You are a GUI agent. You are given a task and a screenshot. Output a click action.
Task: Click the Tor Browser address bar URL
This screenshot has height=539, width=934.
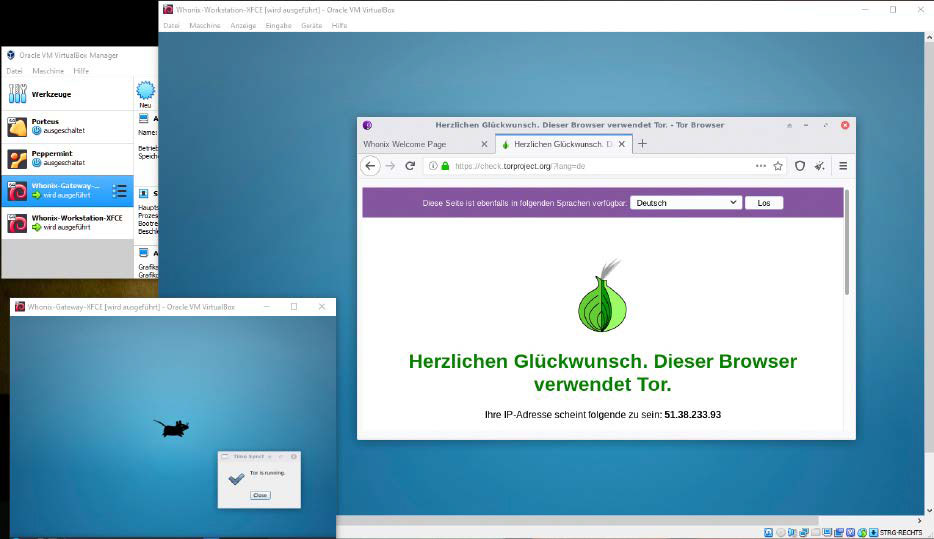[x=520, y=166]
